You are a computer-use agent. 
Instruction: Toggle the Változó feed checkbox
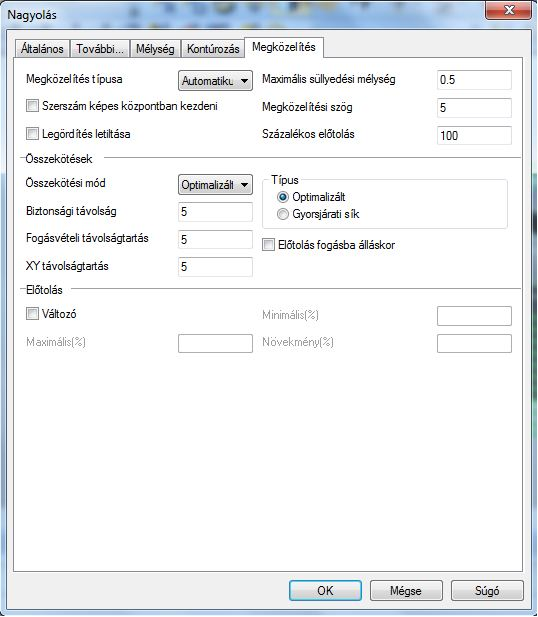coord(32,314)
